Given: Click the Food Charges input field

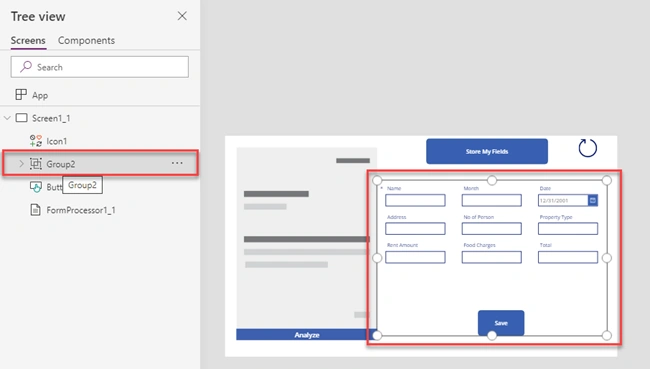Looking at the screenshot, I should pos(491,257).
